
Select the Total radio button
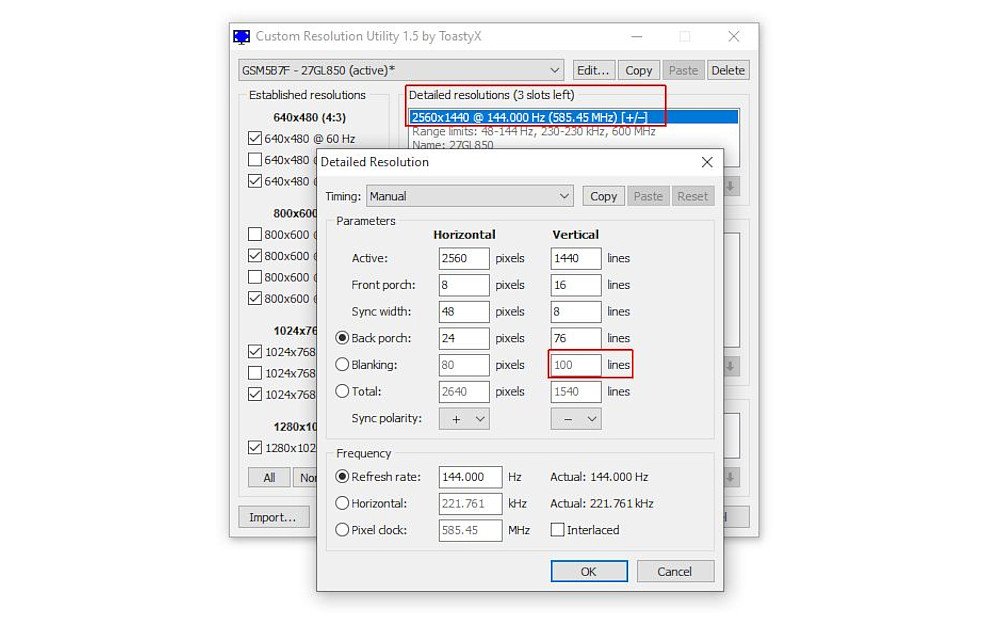pyautogui.click(x=343, y=392)
